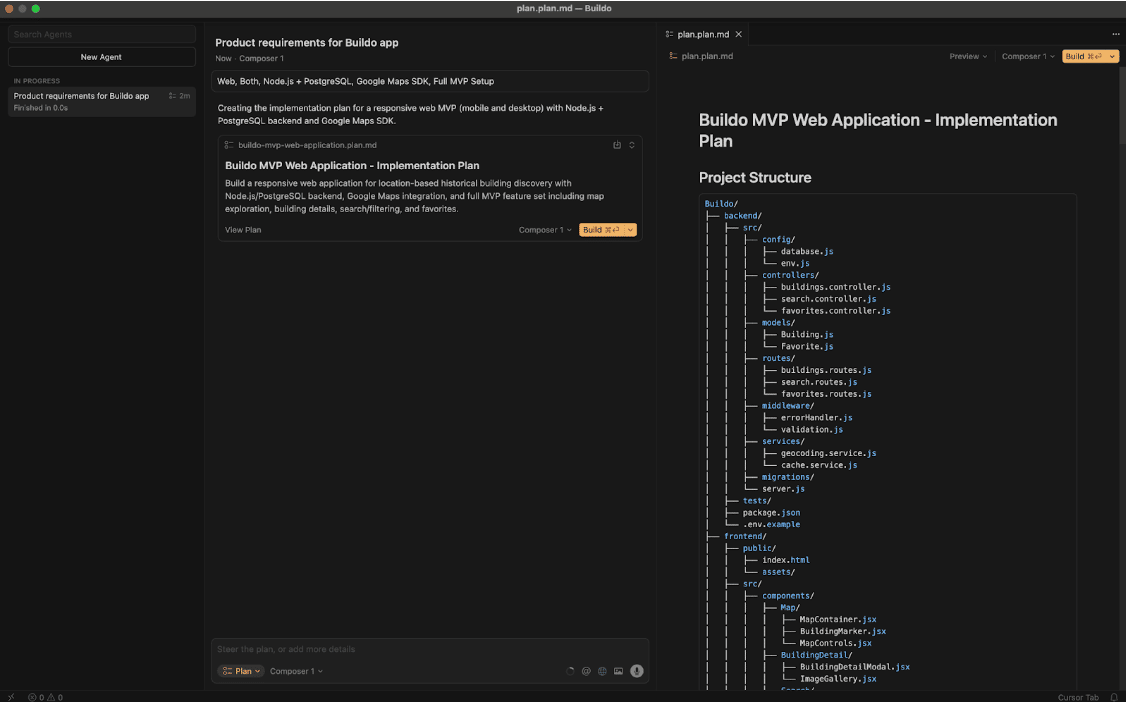1126x702 pixels.
Task: Toggle the expand/collapse arrows on plan card
Action: click(632, 145)
